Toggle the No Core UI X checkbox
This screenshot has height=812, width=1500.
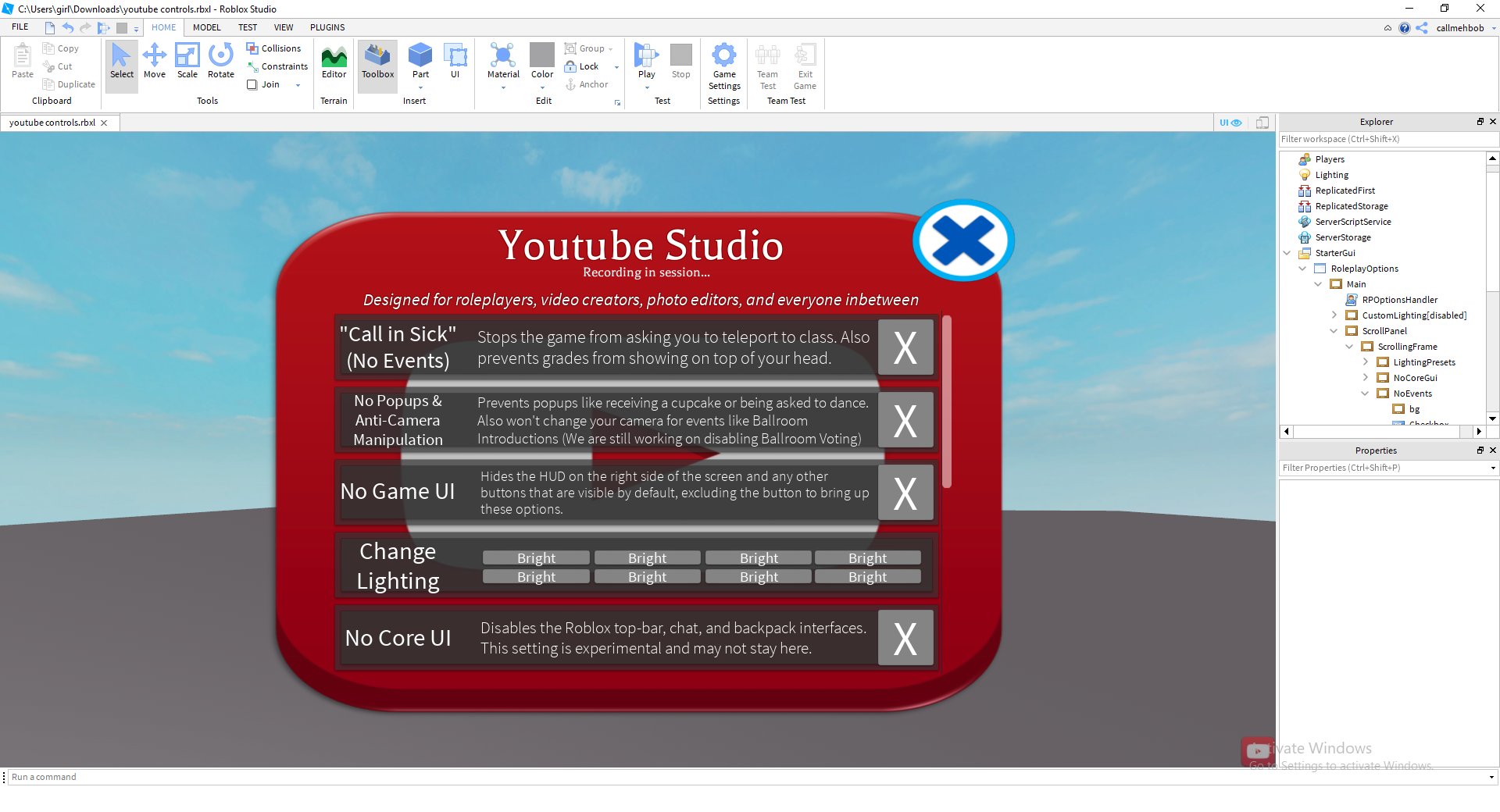(905, 638)
